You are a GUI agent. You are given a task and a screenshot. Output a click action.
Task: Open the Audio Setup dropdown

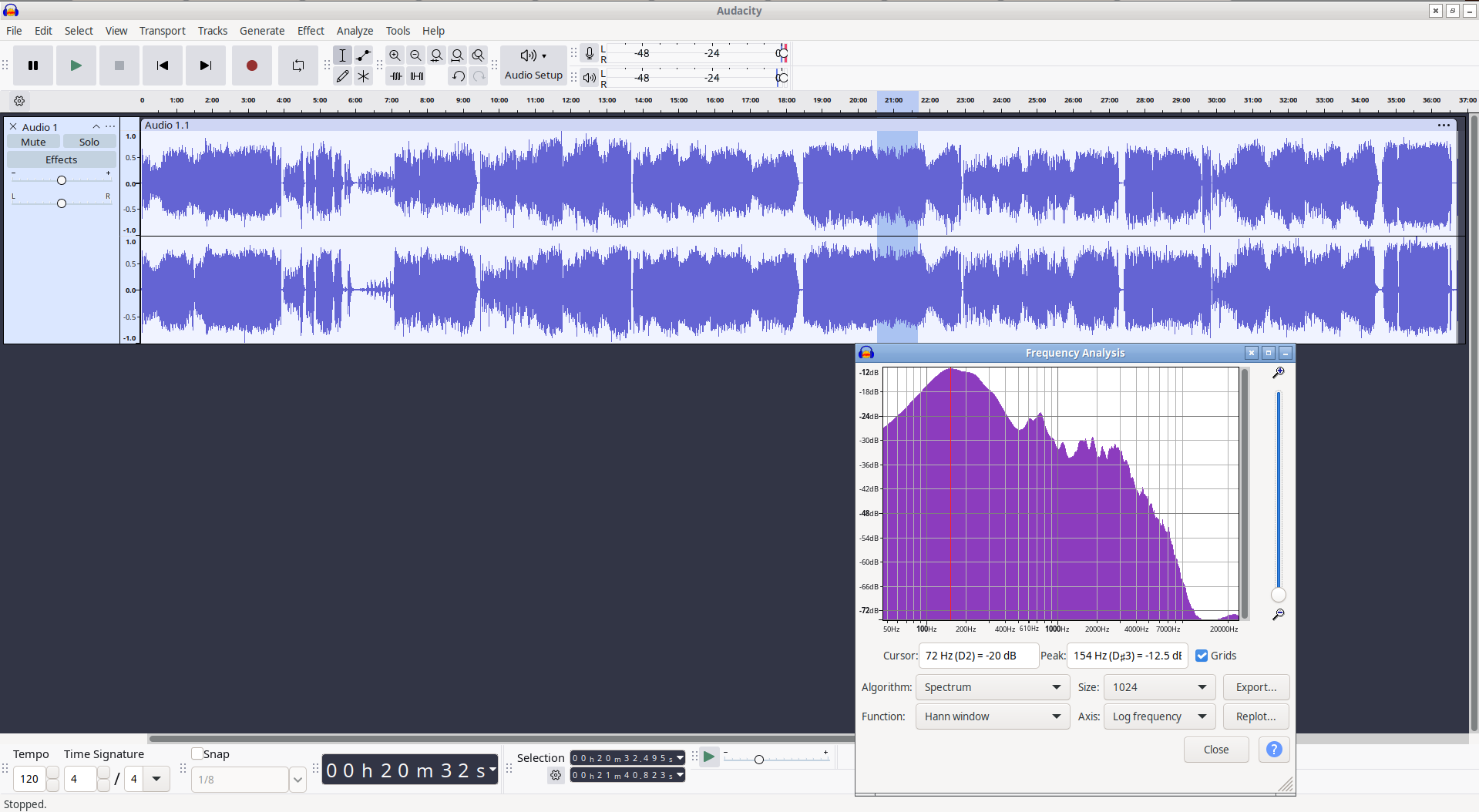[x=533, y=65]
